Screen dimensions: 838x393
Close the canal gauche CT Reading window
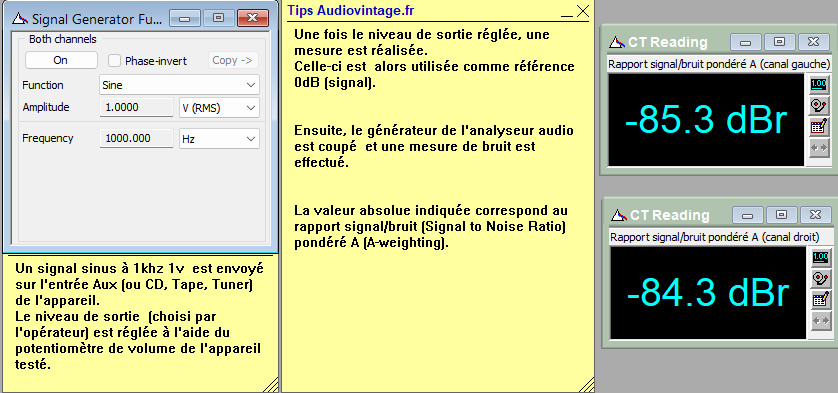(813, 42)
